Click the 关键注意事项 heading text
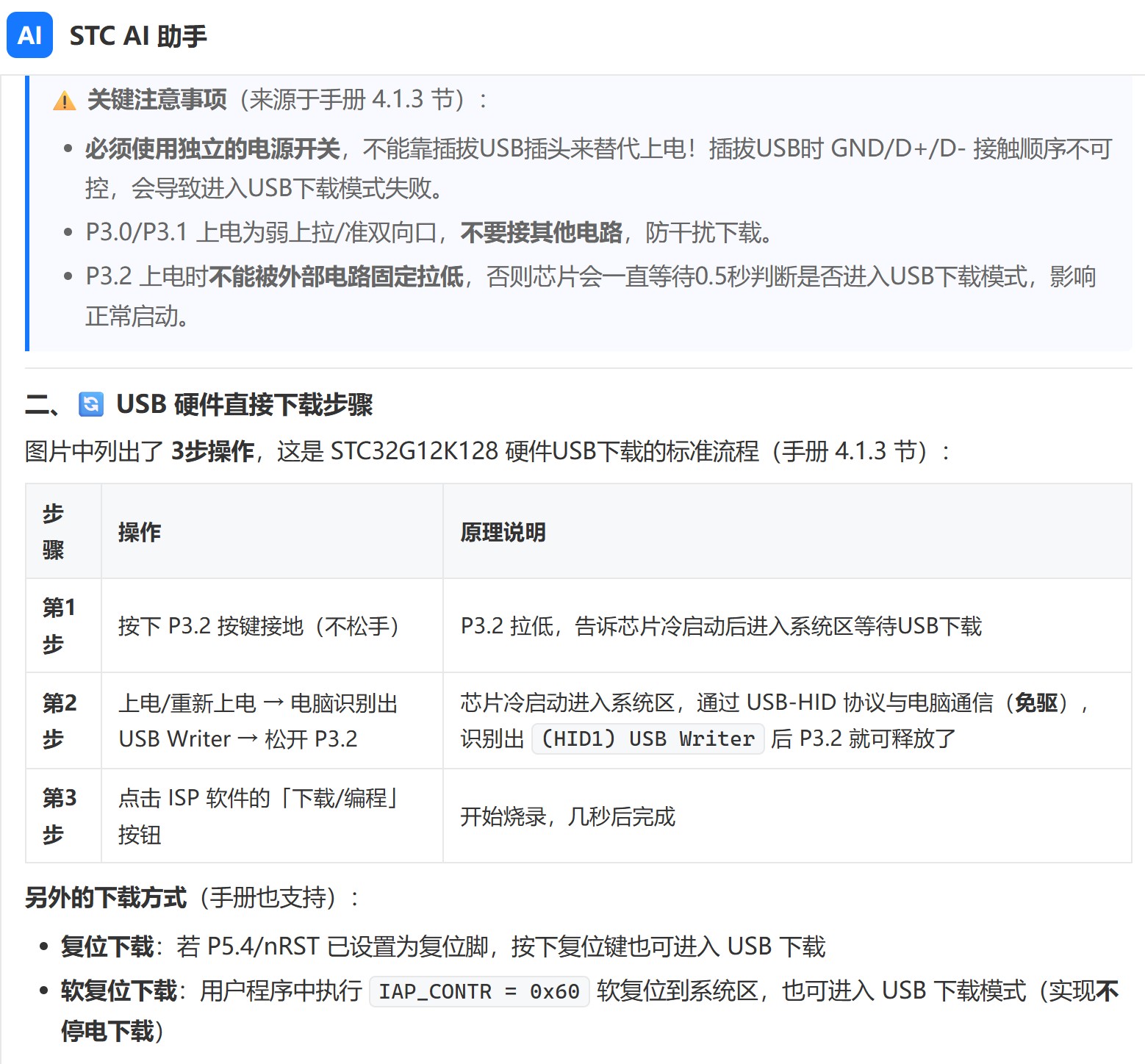Image resolution: width=1145 pixels, height=1064 pixels. (x=157, y=99)
